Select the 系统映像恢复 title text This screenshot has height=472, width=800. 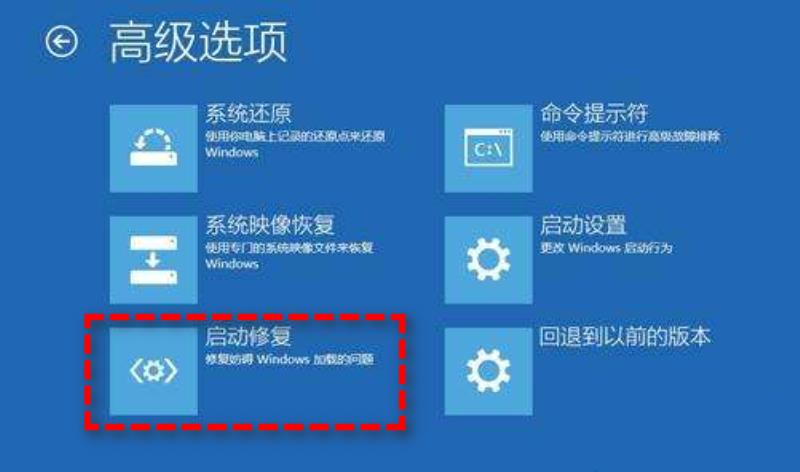270,225
